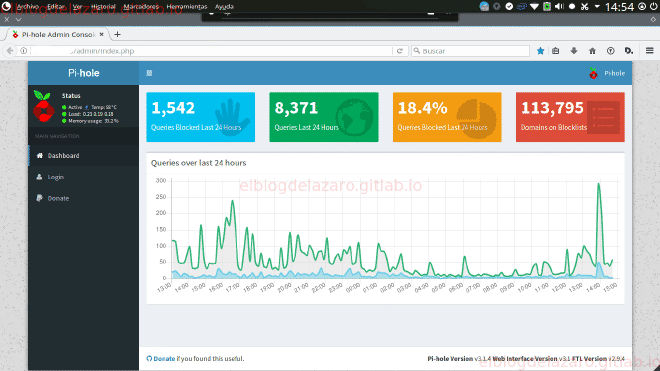Click the 'Active' status text
Viewport: 660px width, 371px height.
tap(75, 107)
